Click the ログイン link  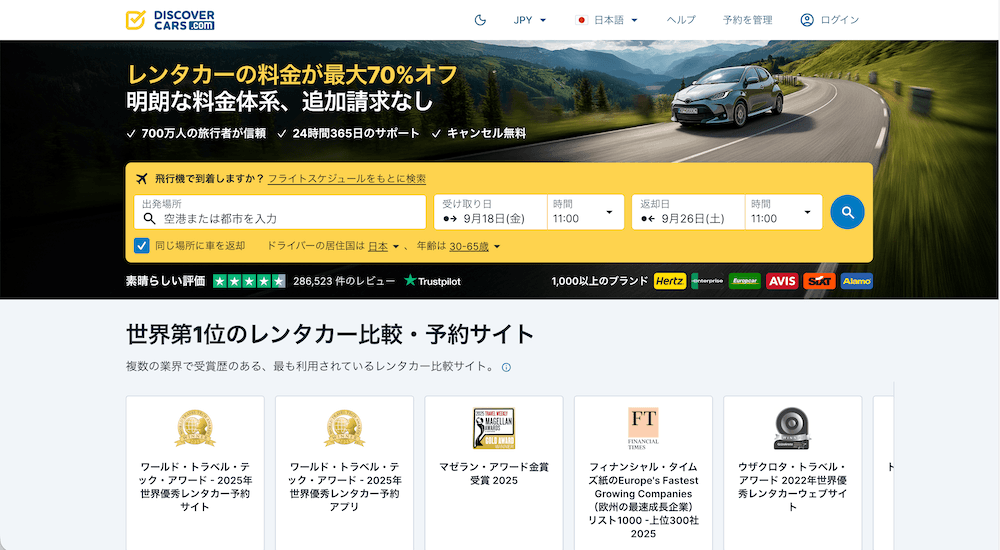pos(839,20)
